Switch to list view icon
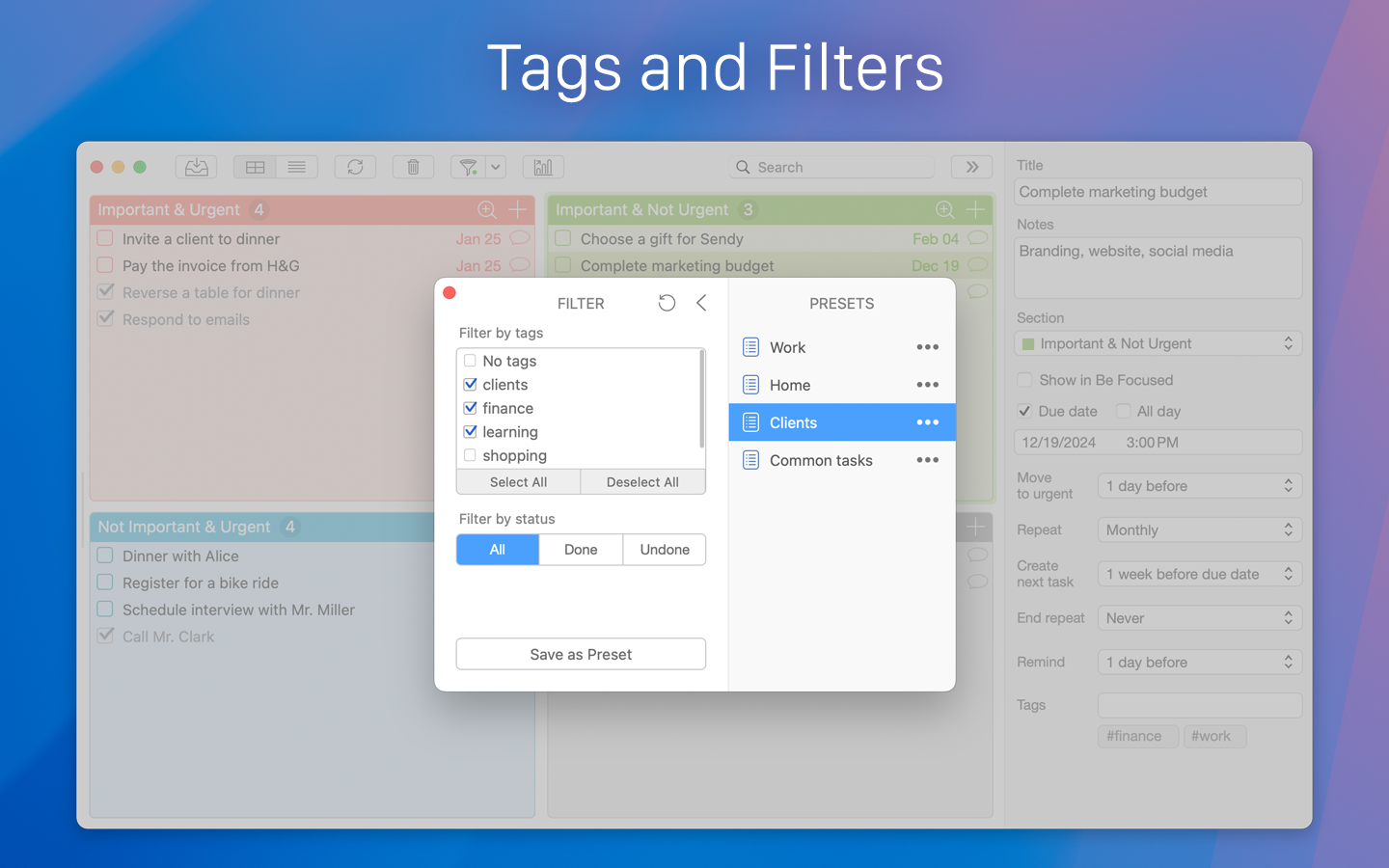Screen dimensions: 1389x868 point(297,167)
